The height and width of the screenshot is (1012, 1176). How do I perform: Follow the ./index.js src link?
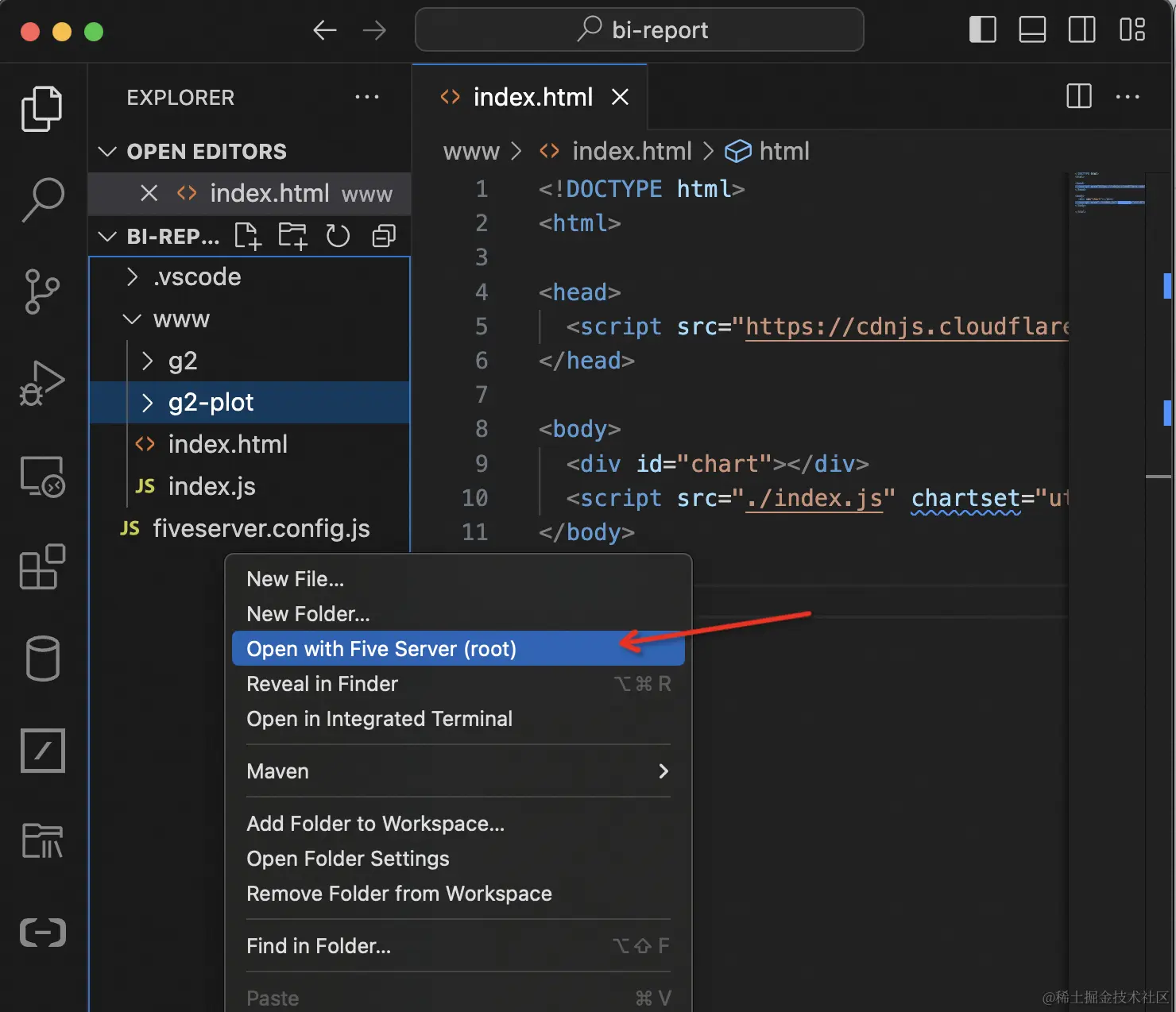click(x=814, y=498)
